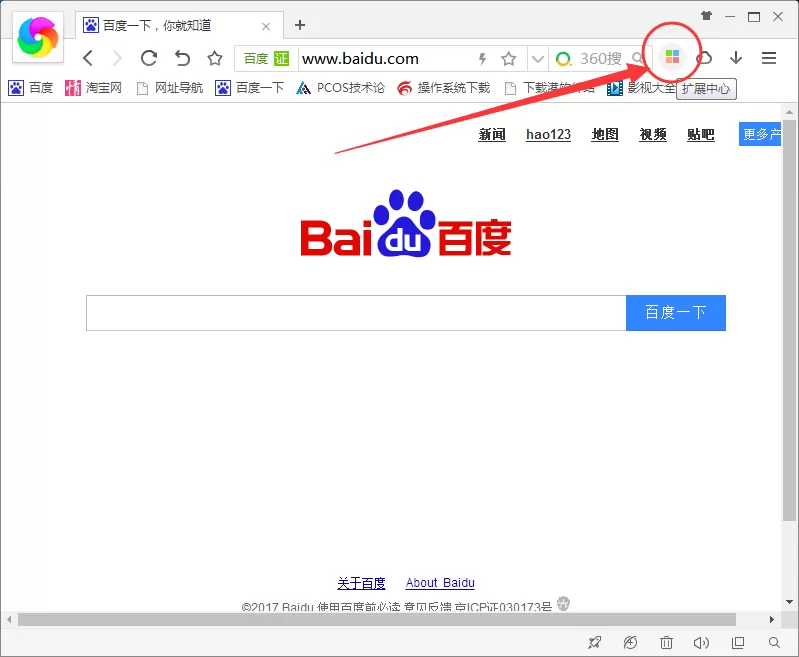Open the extension center colored grid icon

(x=672, y=57)
